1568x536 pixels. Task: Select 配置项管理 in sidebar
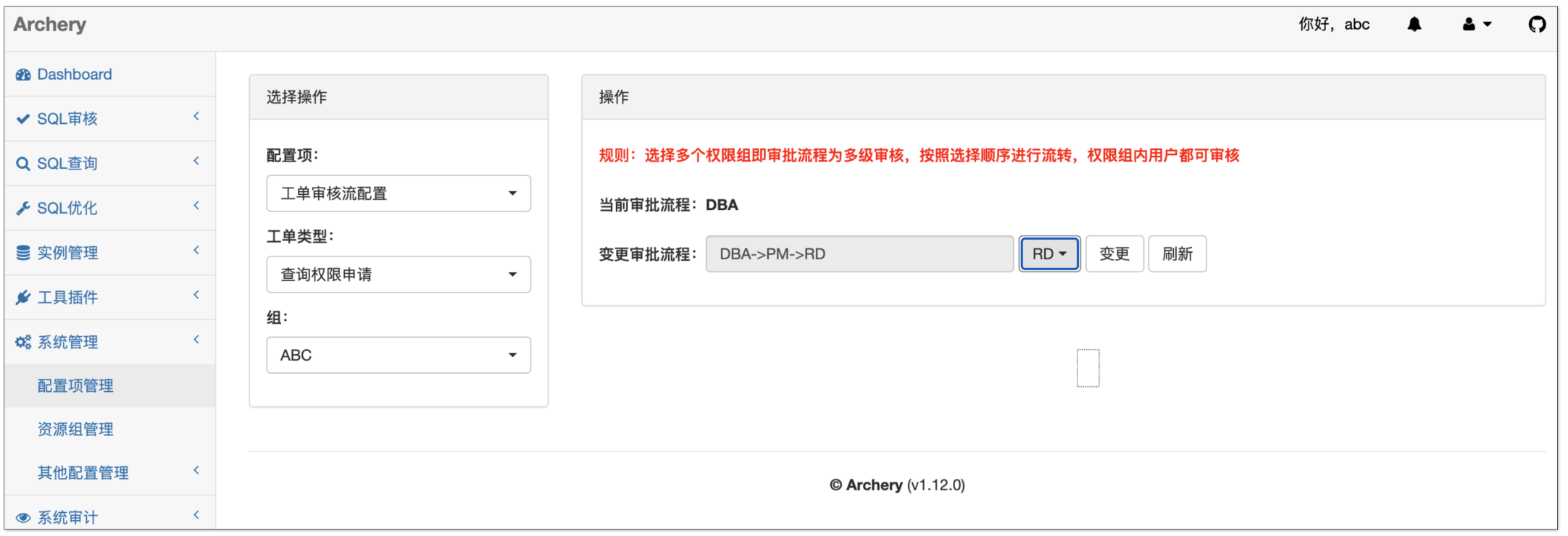coord(75,386)
